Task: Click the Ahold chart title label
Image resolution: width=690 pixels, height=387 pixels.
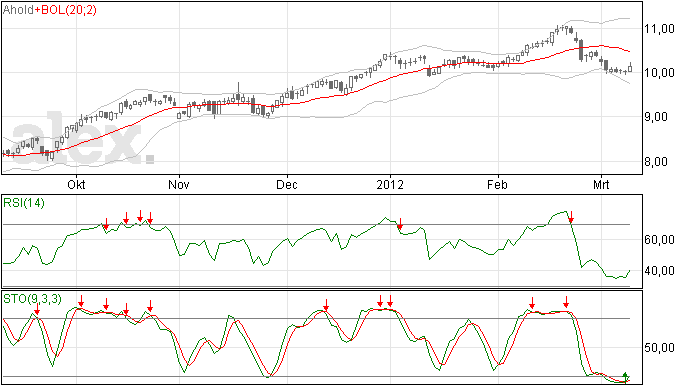Action: (18, 10)
